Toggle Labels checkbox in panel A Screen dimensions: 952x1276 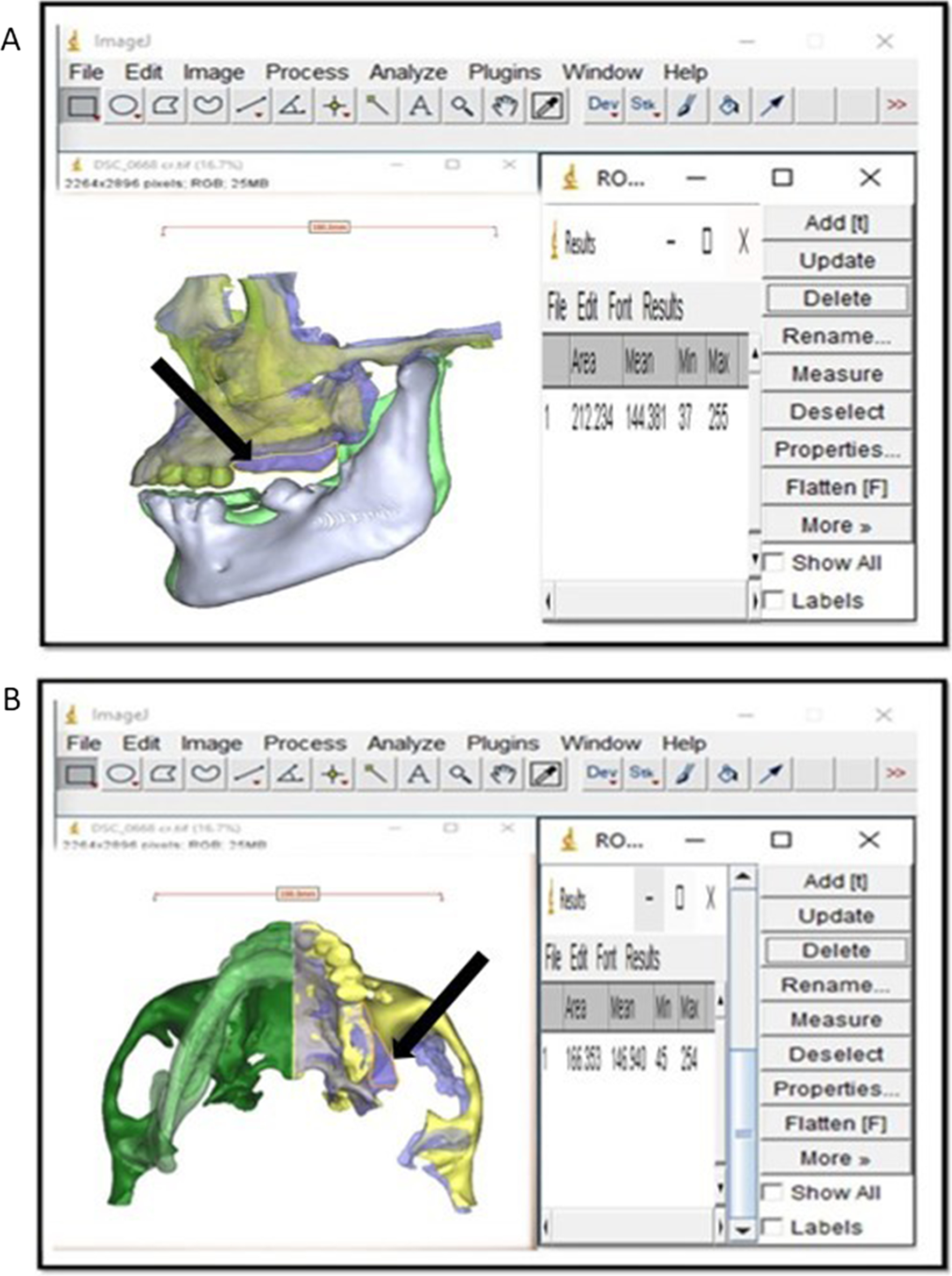point(774,601)
